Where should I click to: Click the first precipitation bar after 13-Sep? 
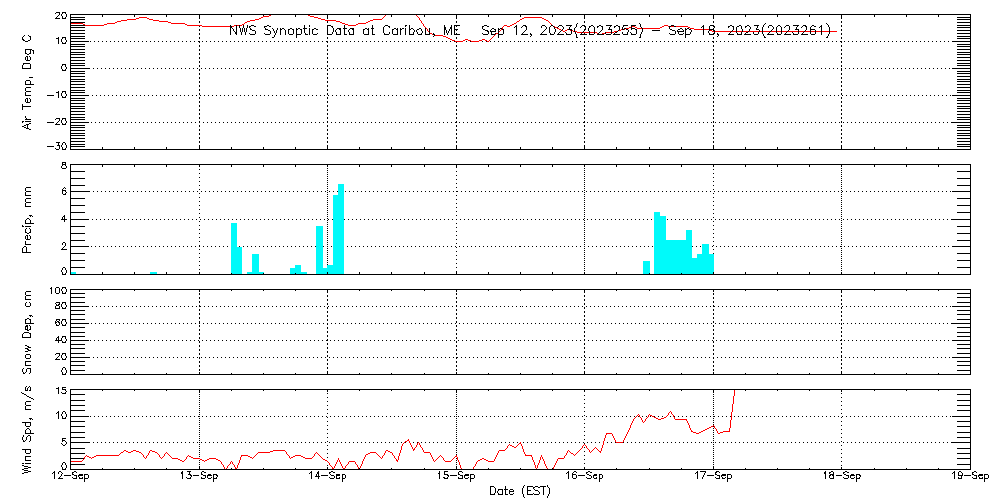[234, 249]
